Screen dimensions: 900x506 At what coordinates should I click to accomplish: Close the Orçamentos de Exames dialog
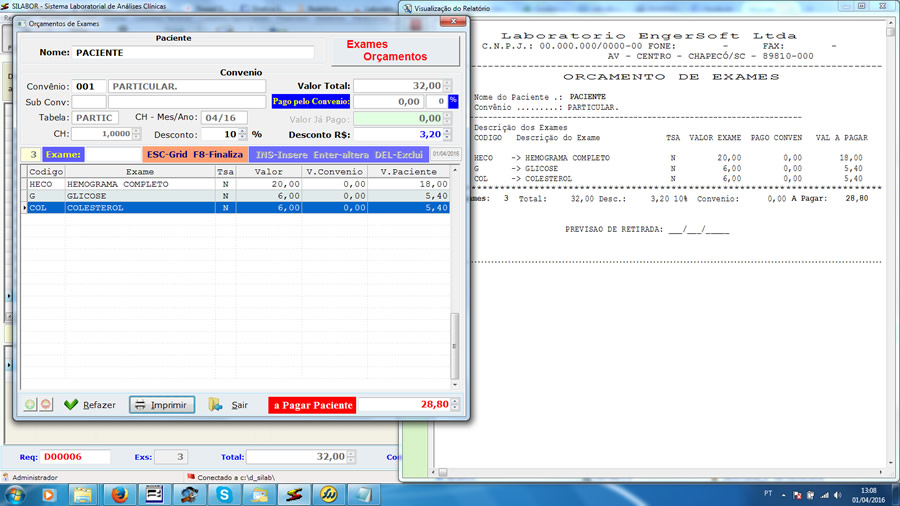(x=455, y=22)
